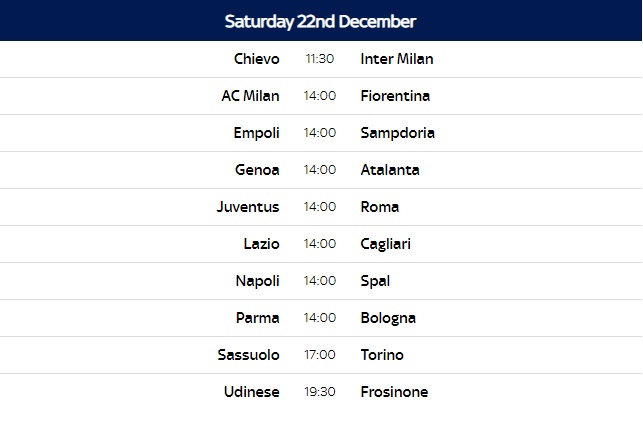
Task: Open the 14:00 Juventus vs Roma kickoff
Action: pyautogui.click(x=320, y=207)
